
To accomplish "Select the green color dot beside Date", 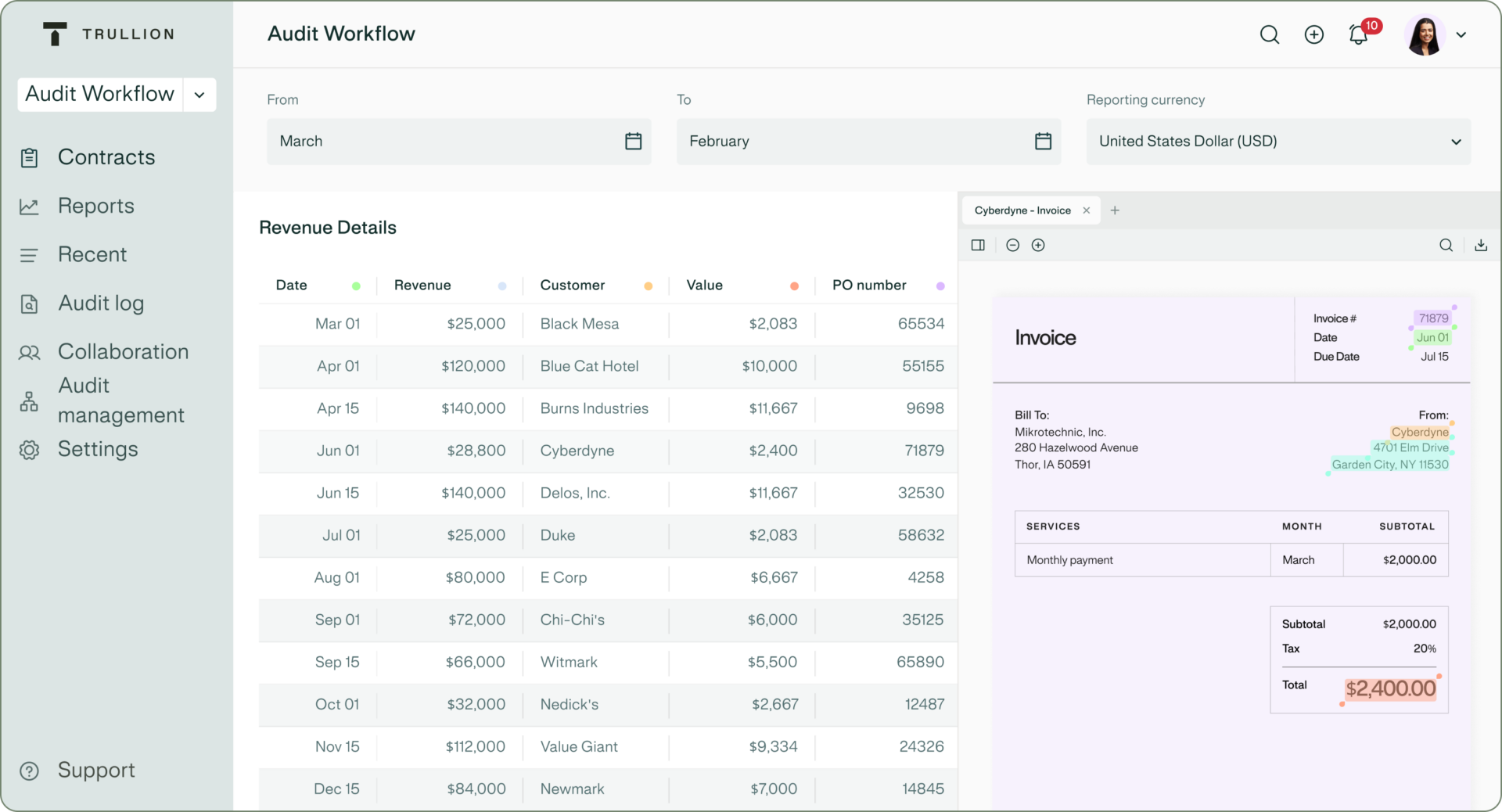I will (358, 286).
